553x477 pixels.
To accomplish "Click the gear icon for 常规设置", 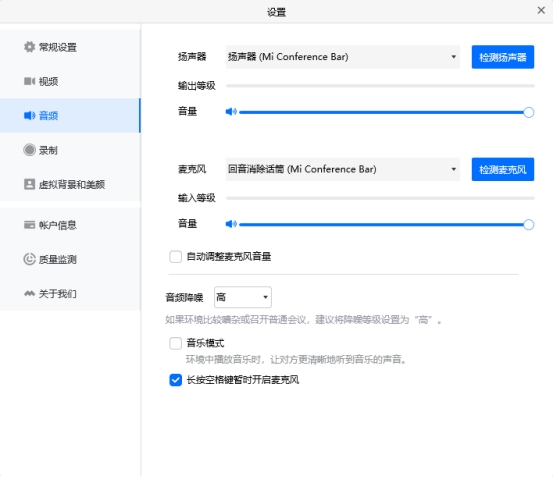I will pos(29,47).
